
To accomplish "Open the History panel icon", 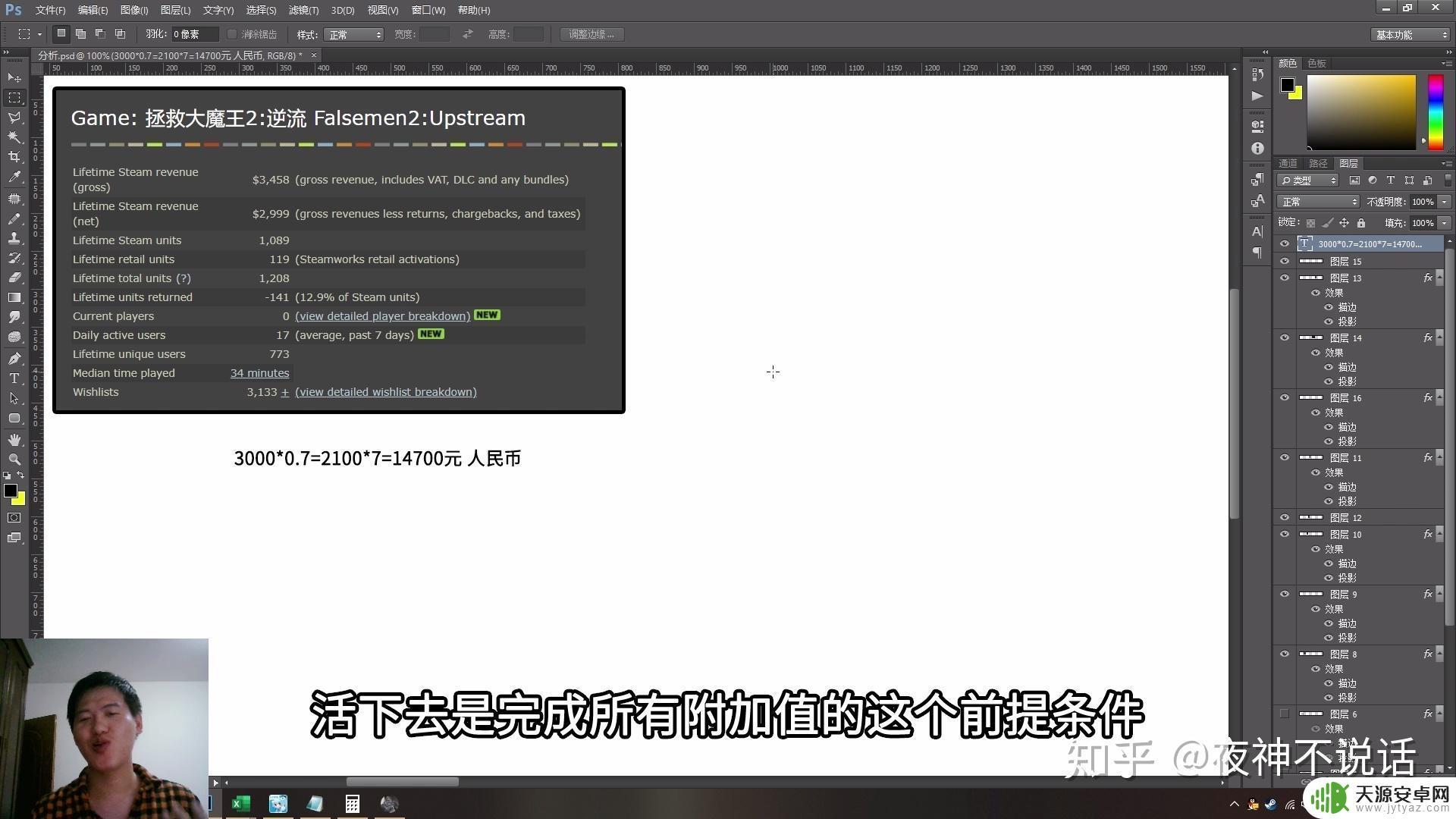I will tap(1257, 74).
